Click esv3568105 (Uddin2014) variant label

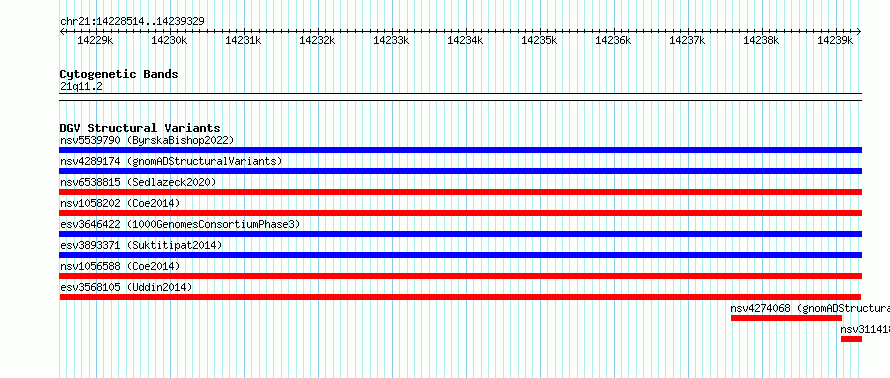(x=126, y=287)
